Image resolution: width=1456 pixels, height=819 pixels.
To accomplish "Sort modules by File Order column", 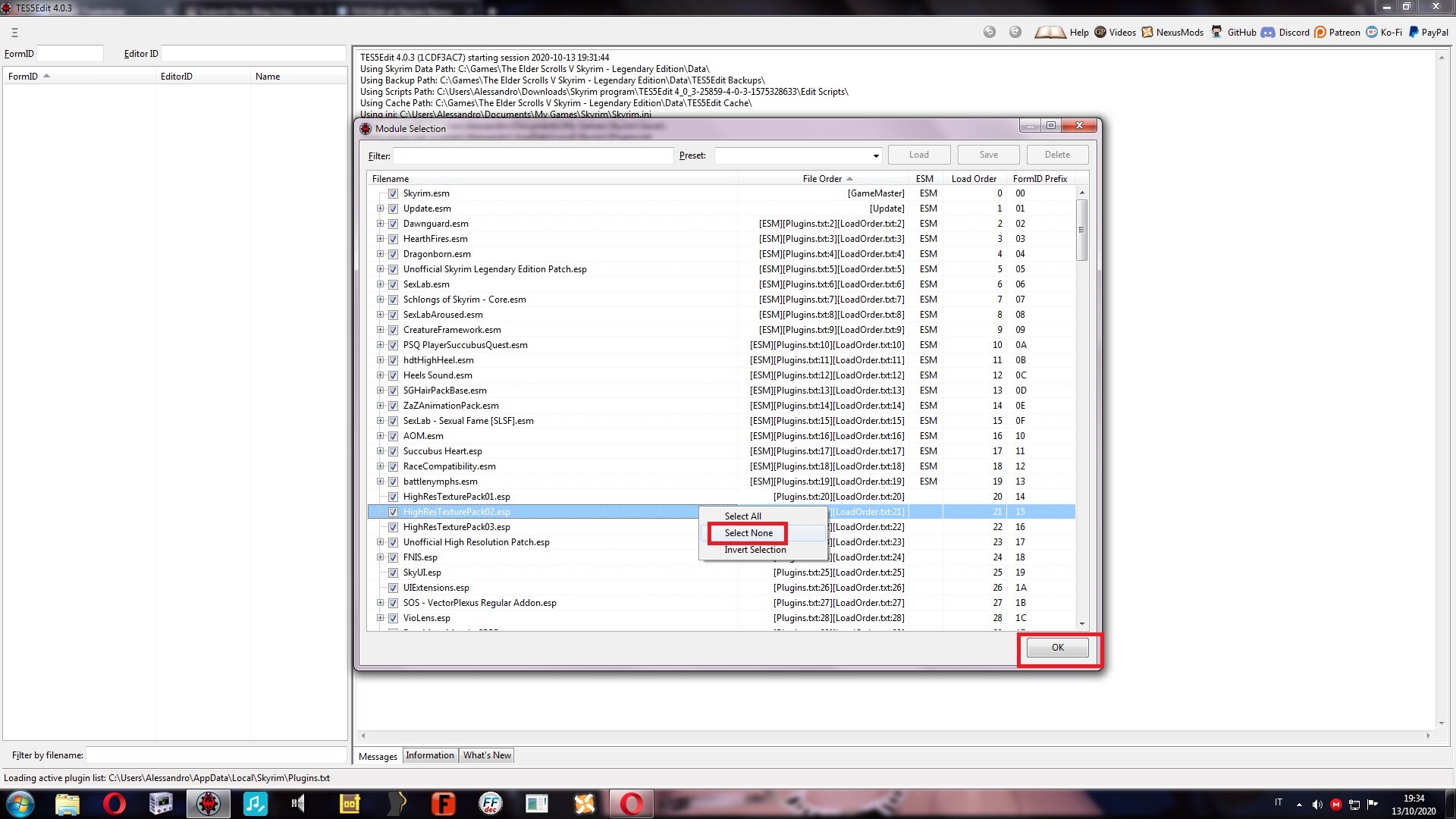I will click(x=825, y=179).
